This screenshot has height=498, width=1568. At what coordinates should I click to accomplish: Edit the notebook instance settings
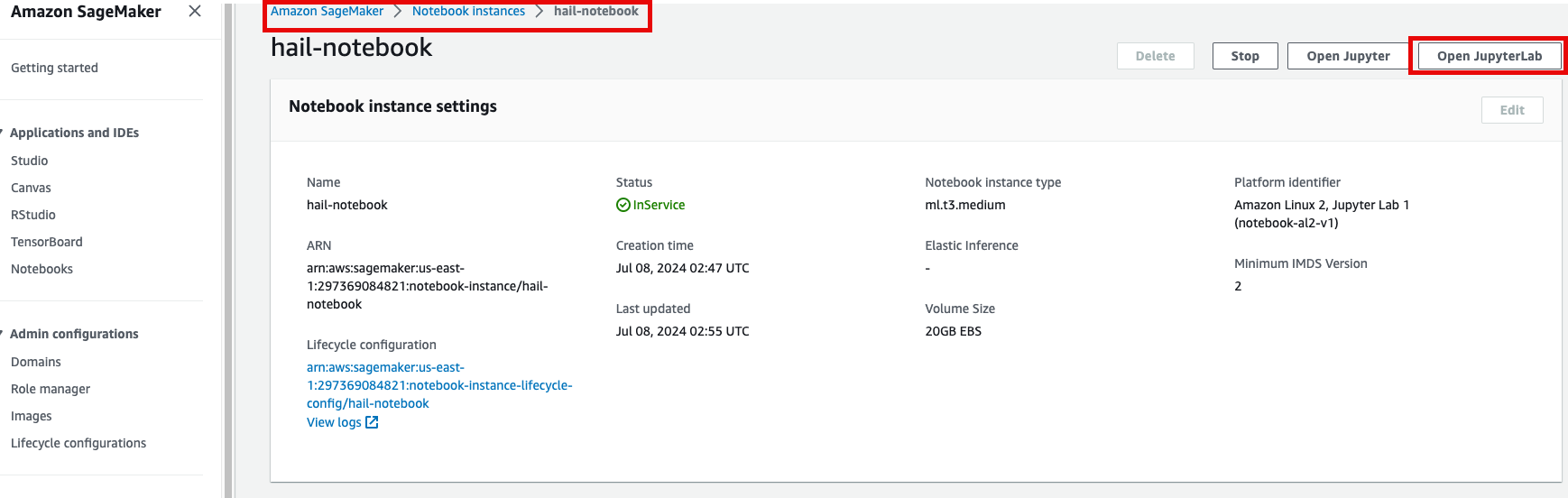tap(1512, 110)
